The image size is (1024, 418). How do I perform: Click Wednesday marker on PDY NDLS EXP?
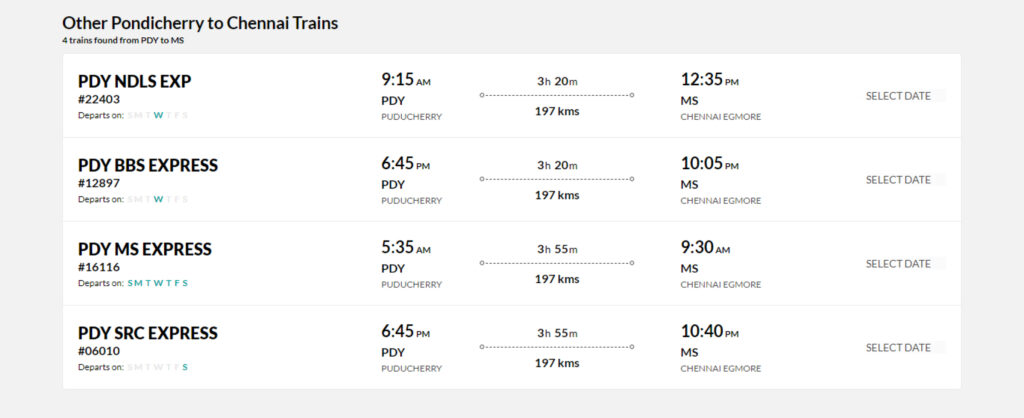click(x=158, y=116)
